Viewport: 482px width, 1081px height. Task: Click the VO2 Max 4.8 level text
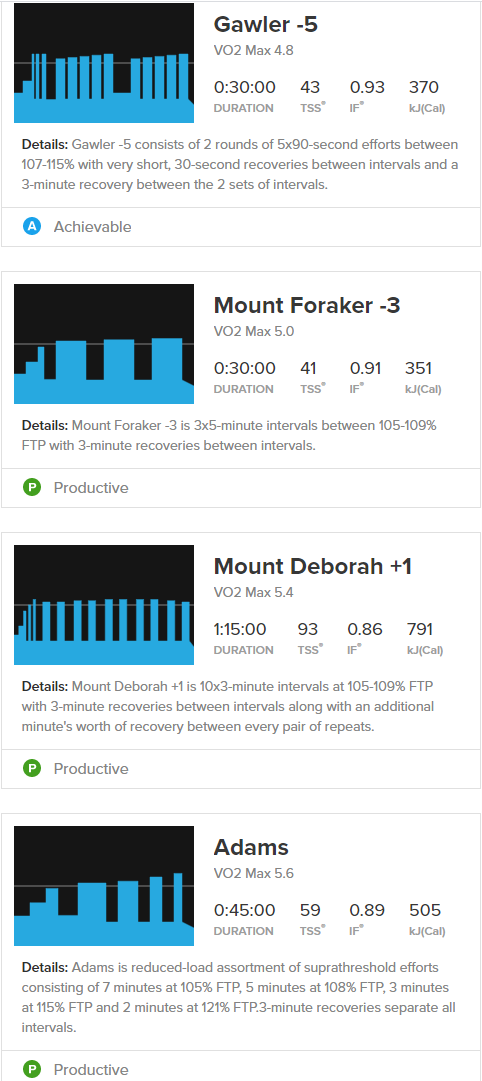[254, 50]
